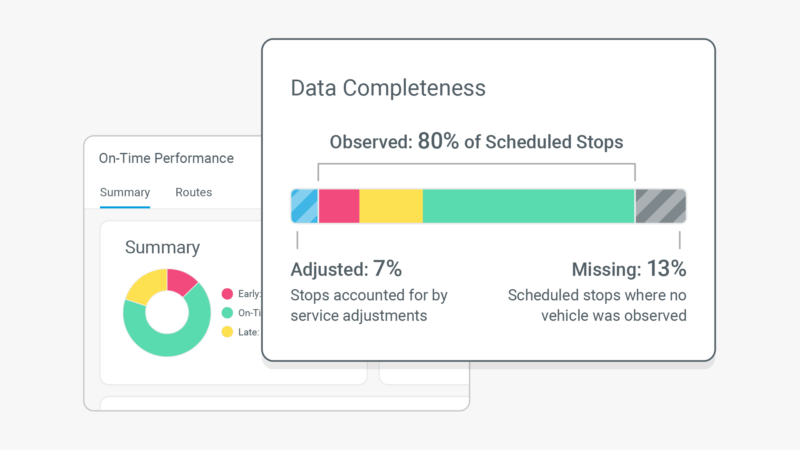Click the On-Time Performance panel title

click(x=166, y=158)
